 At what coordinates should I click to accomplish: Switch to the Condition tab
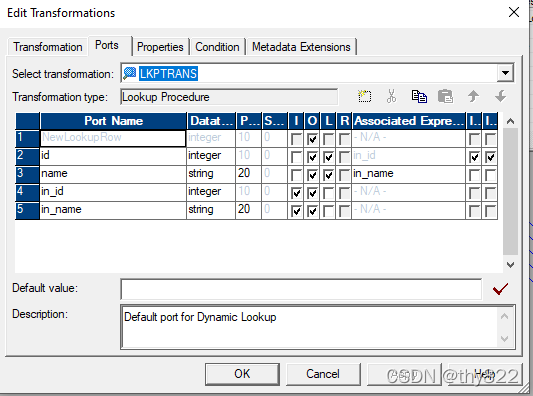[217, 47]
